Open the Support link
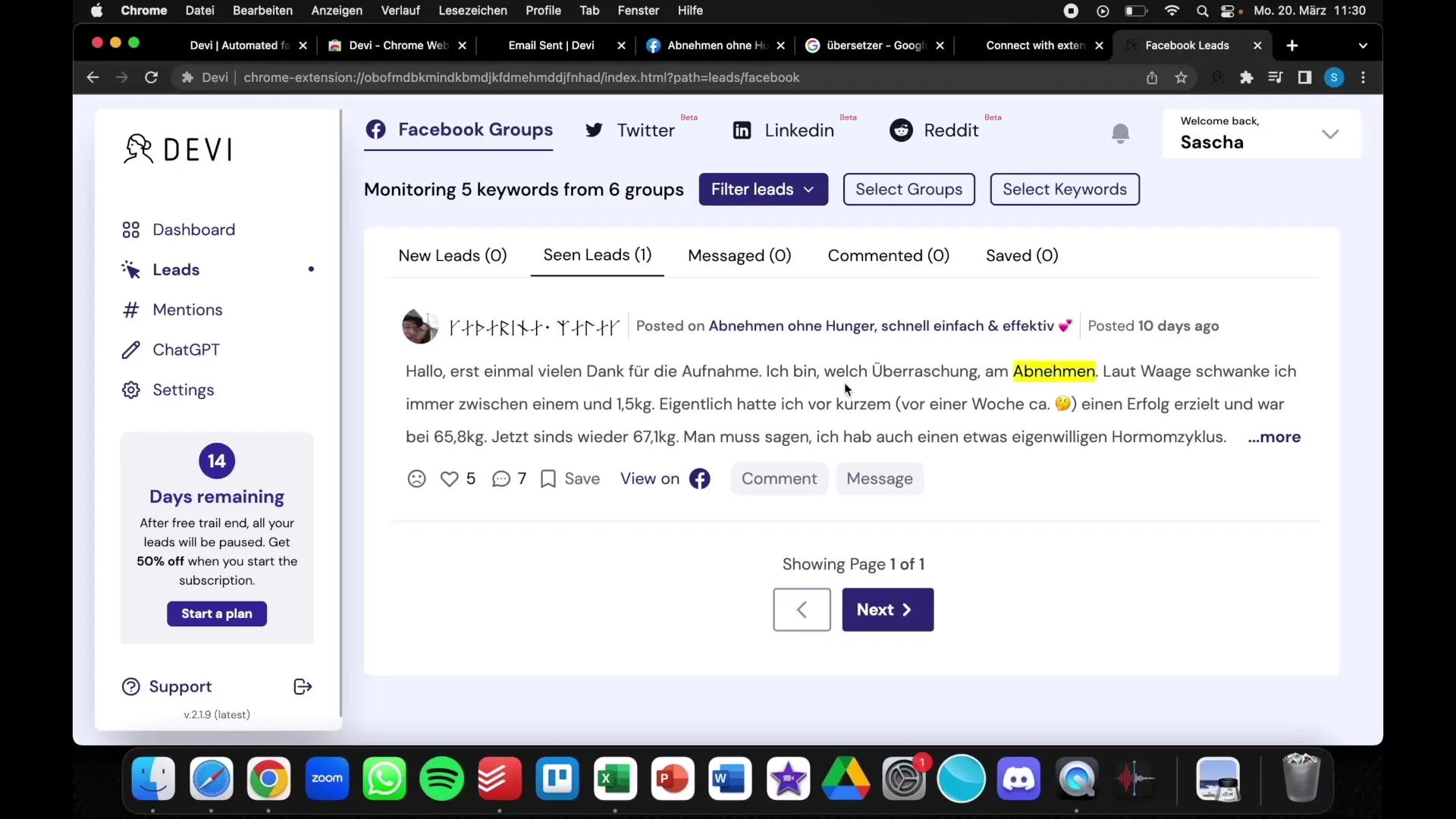Image resolution: width=1456 pixels, height=819 pixels. pos(167,687)
